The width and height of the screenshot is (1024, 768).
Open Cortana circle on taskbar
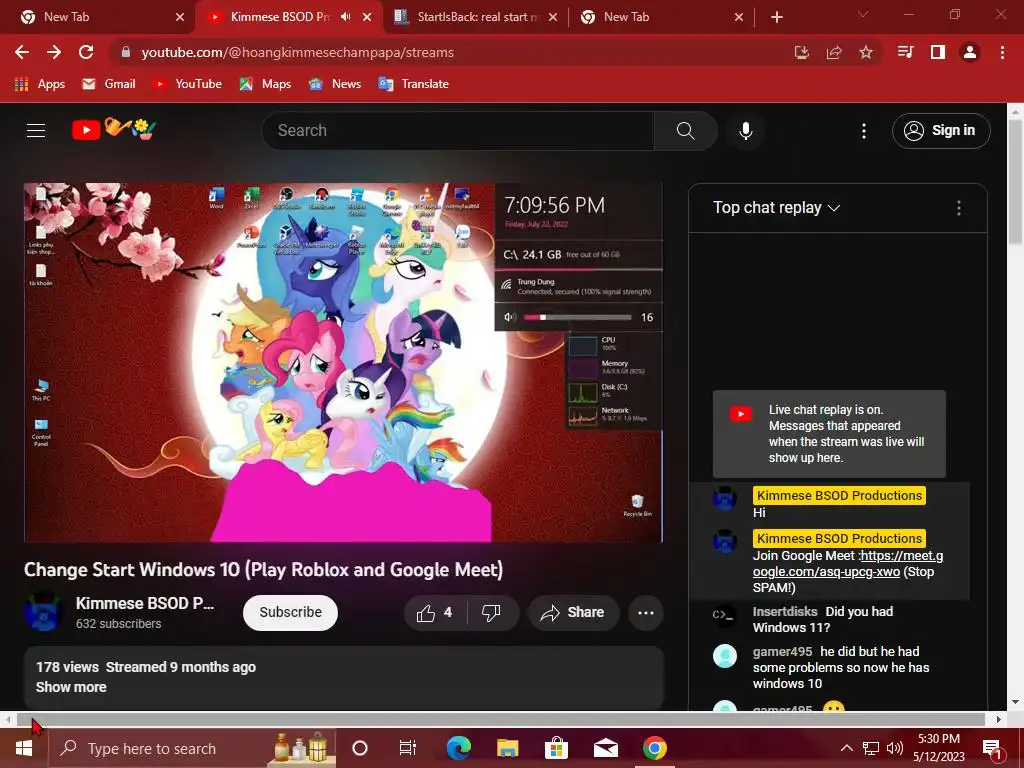click(x=360, y=748)
